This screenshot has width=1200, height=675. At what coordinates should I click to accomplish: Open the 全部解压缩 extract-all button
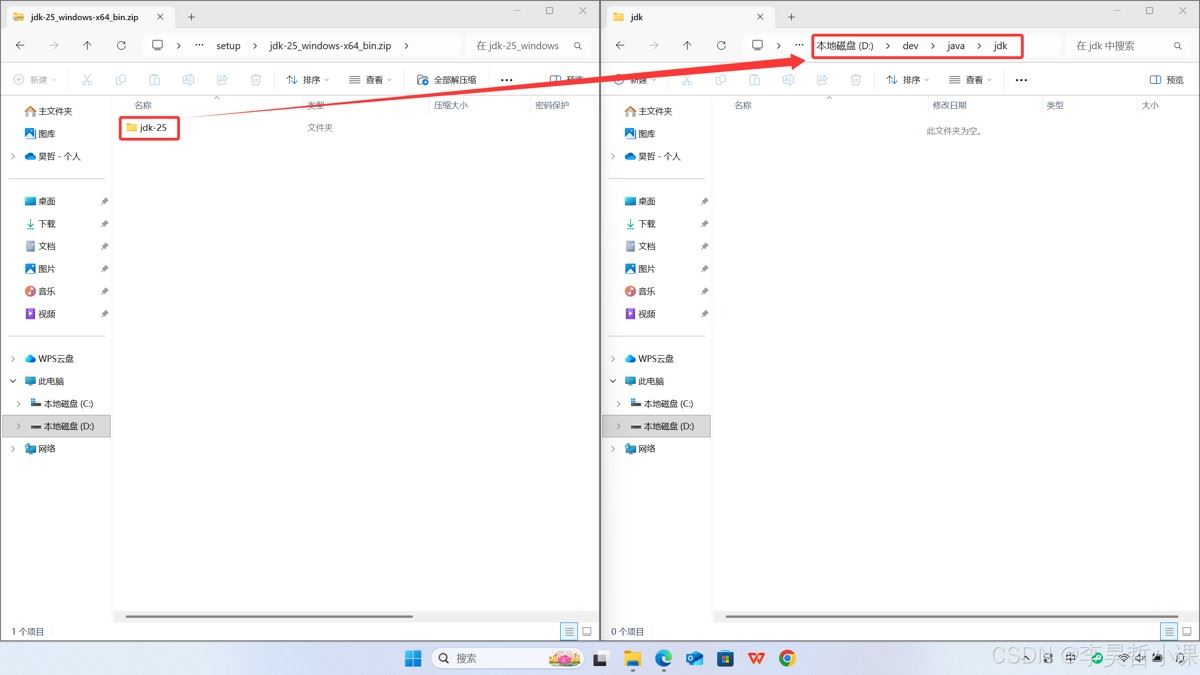(x=446, y=80)
